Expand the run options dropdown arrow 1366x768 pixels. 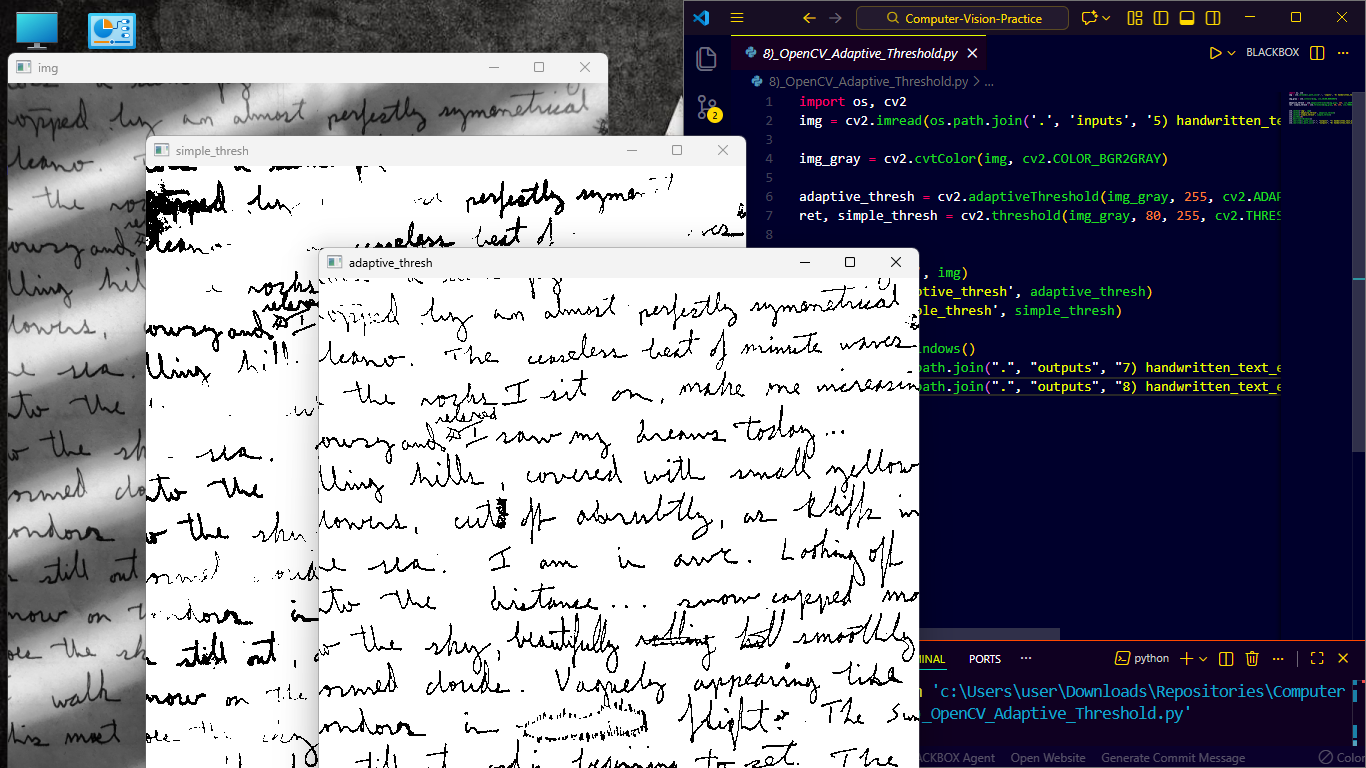click(x=1232, y=53)
